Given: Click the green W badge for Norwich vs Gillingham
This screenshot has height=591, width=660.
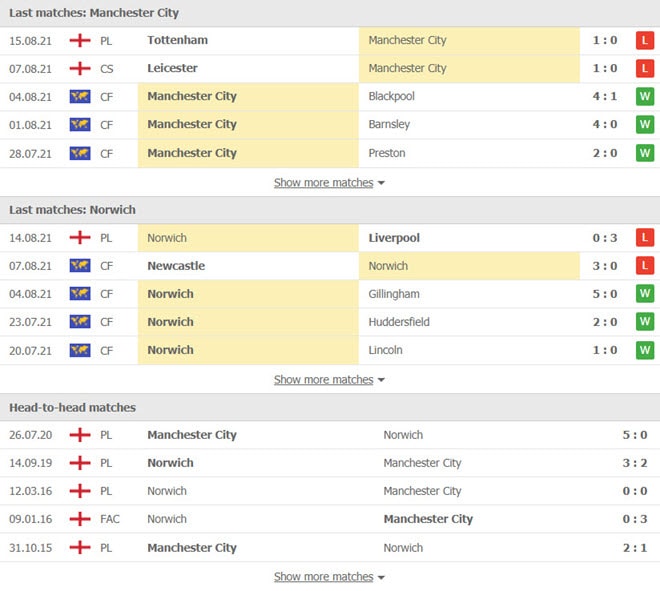Looking at the screenshot, I should [644, 294].
